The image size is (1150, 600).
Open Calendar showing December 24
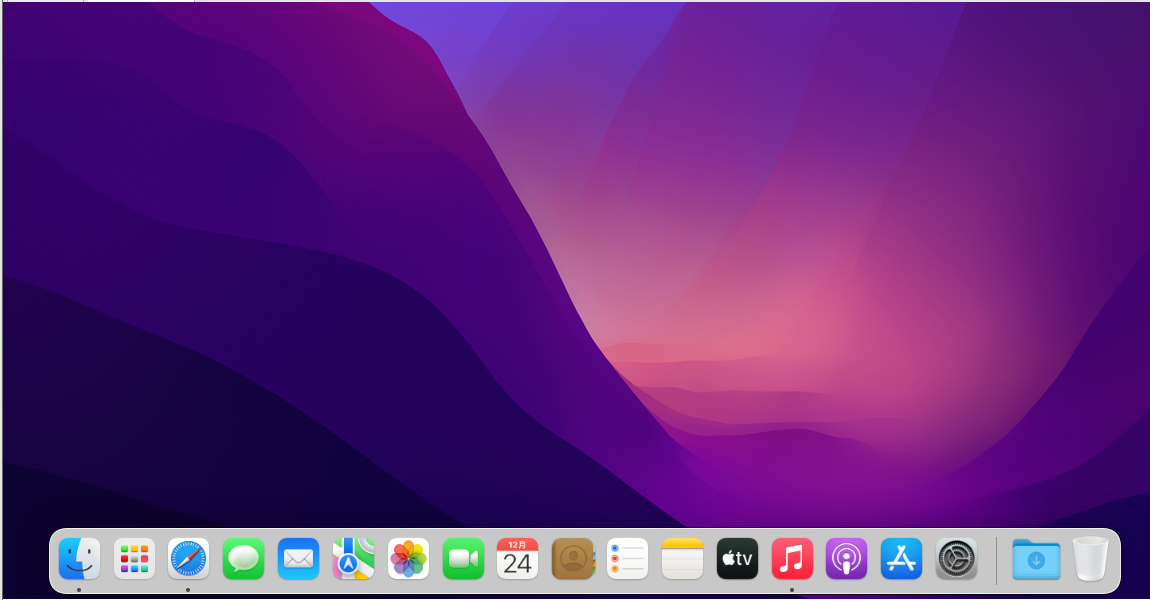[518, 559]
